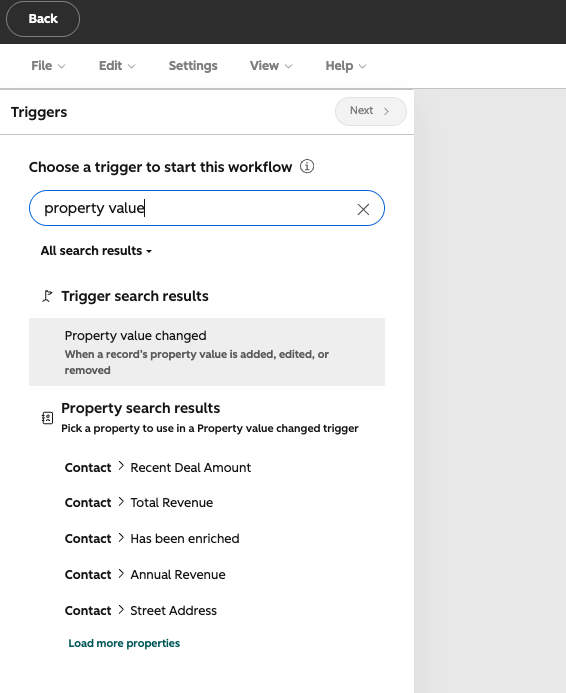Open the File menu
This screenshot has width=566, height=693.
tap(48, 66)
